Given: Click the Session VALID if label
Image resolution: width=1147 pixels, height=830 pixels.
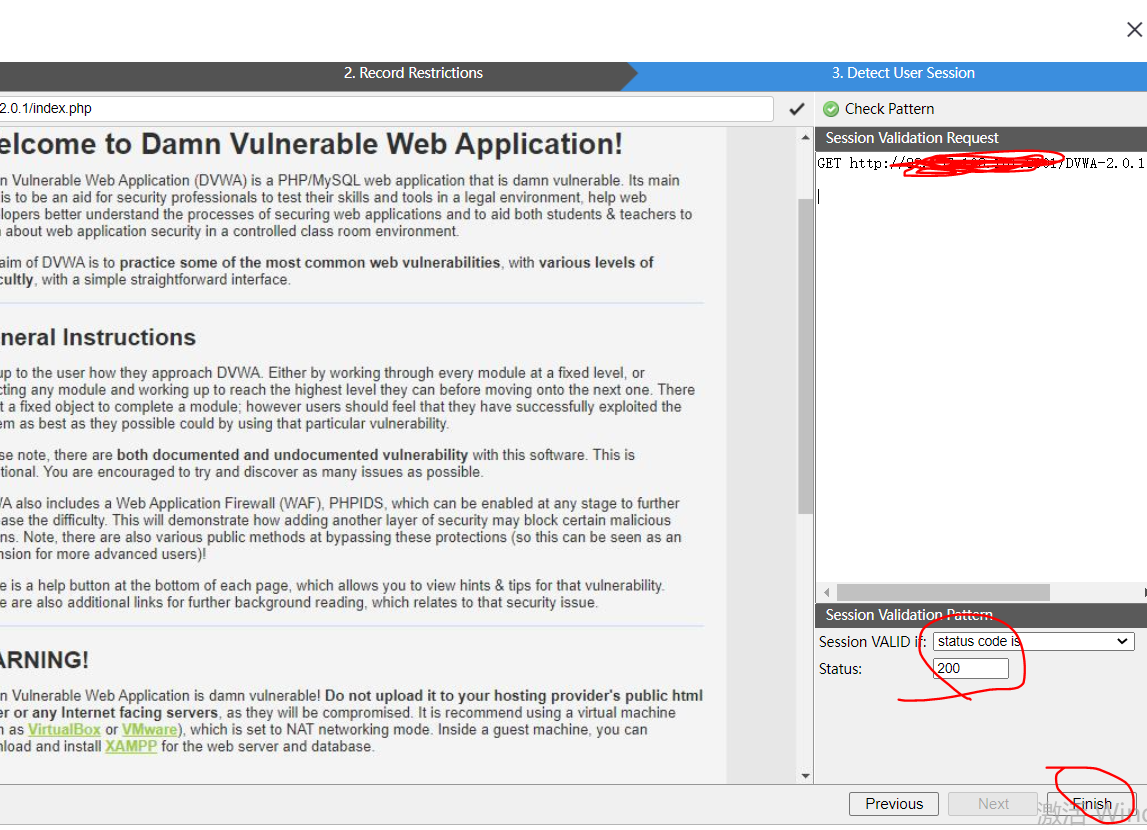Looking at the screenshot, I should (x=873, y=641).
